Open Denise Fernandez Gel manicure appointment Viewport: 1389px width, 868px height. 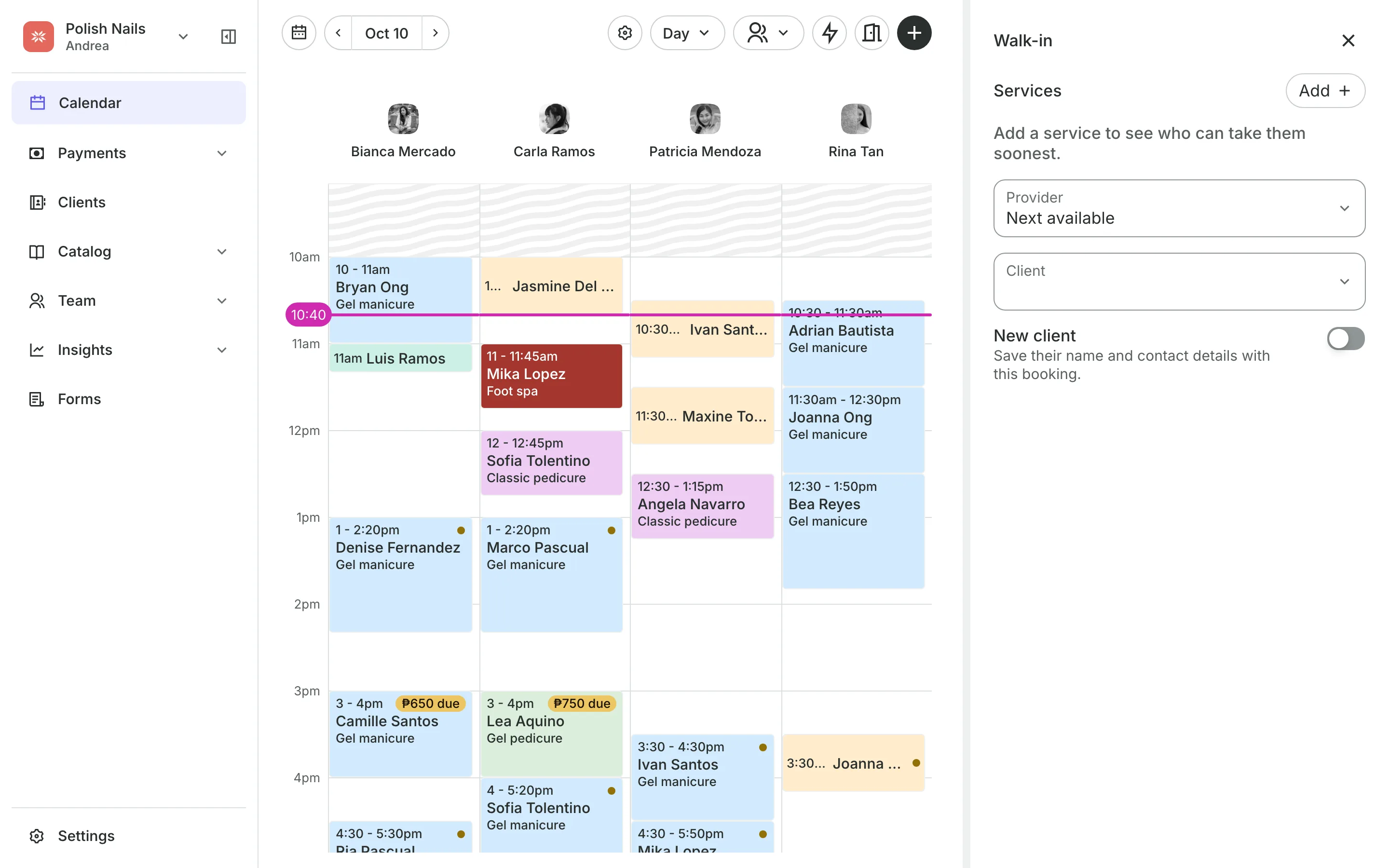coord(401,575)
